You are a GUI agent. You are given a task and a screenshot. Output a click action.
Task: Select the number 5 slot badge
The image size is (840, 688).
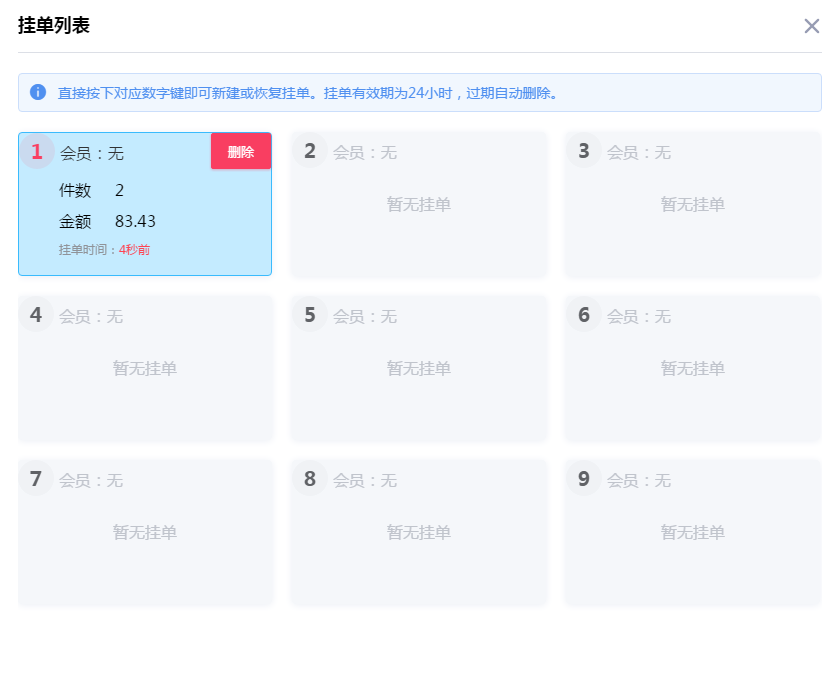310,315
